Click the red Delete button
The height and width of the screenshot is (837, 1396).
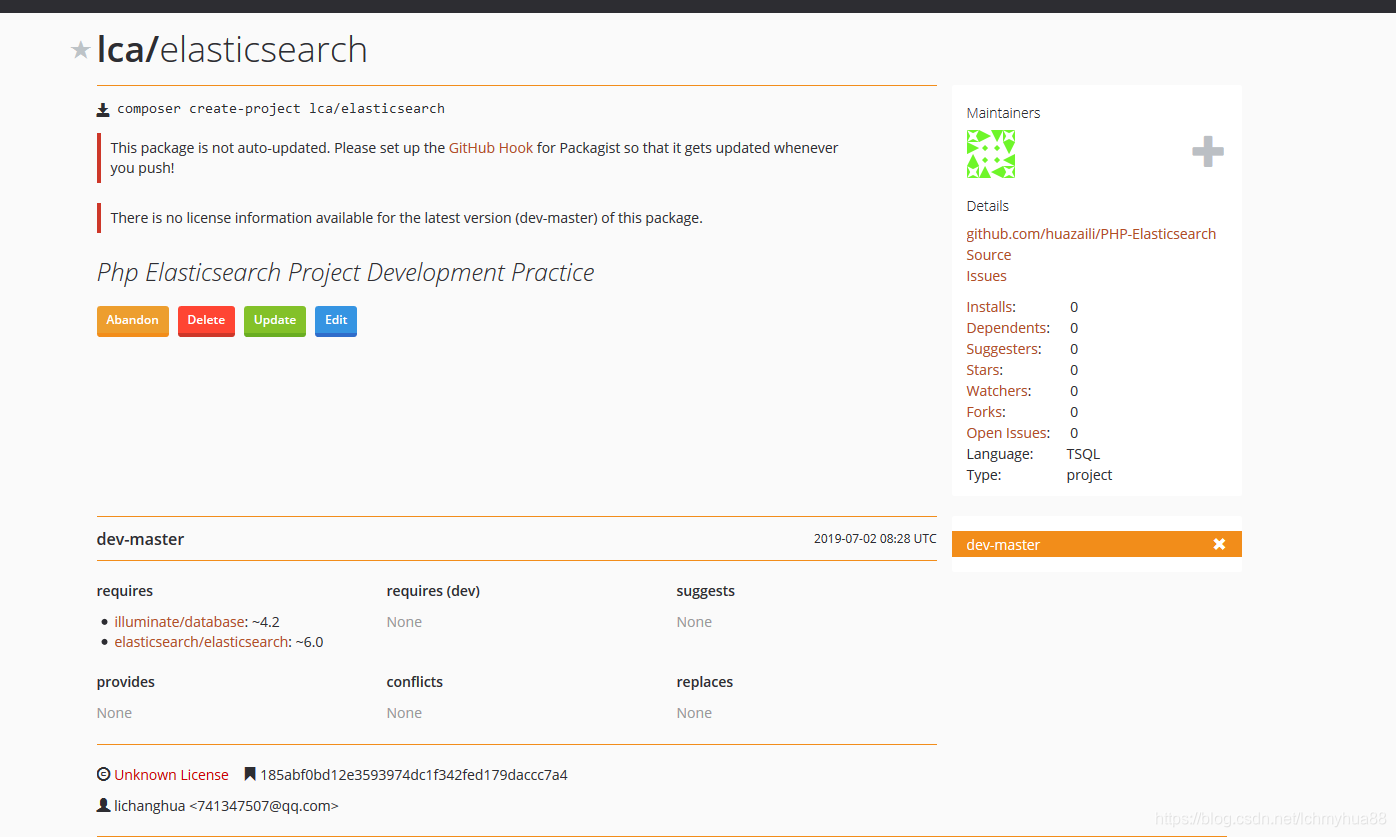[206, 321]
